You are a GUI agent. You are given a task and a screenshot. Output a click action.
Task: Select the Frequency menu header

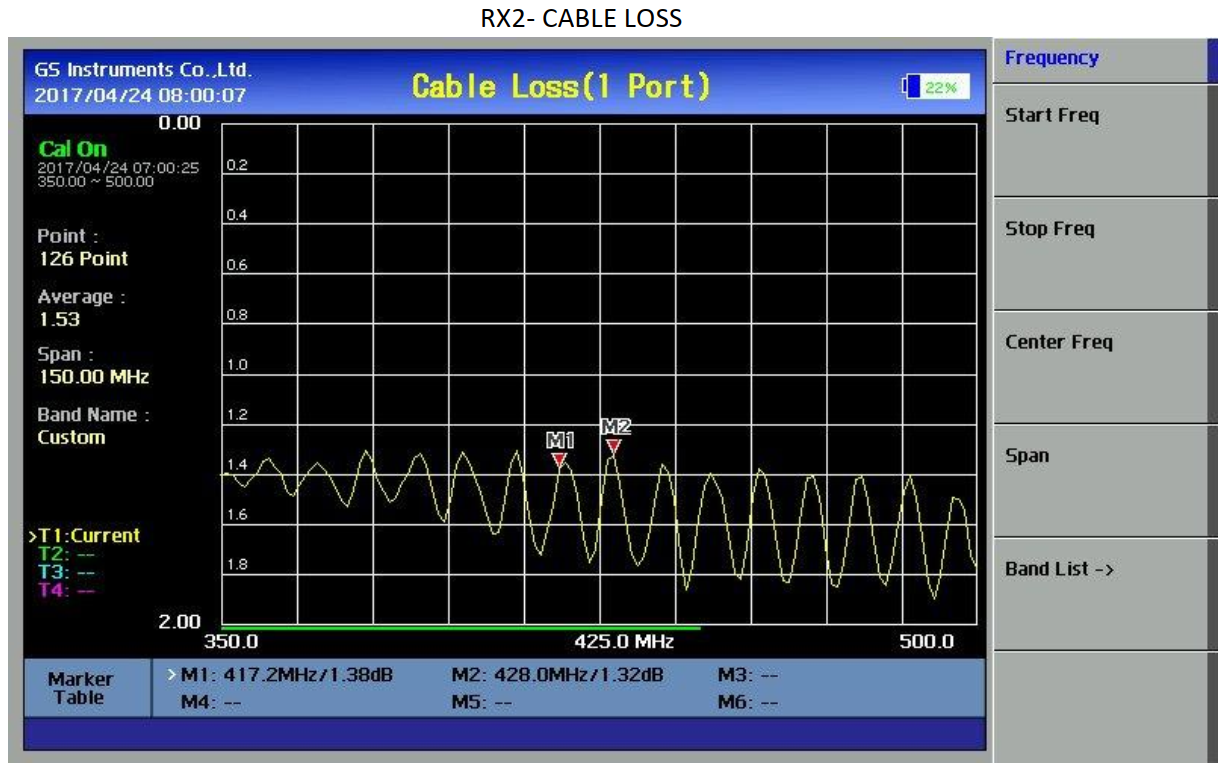pyautogui.click(x=1099, y=59)
